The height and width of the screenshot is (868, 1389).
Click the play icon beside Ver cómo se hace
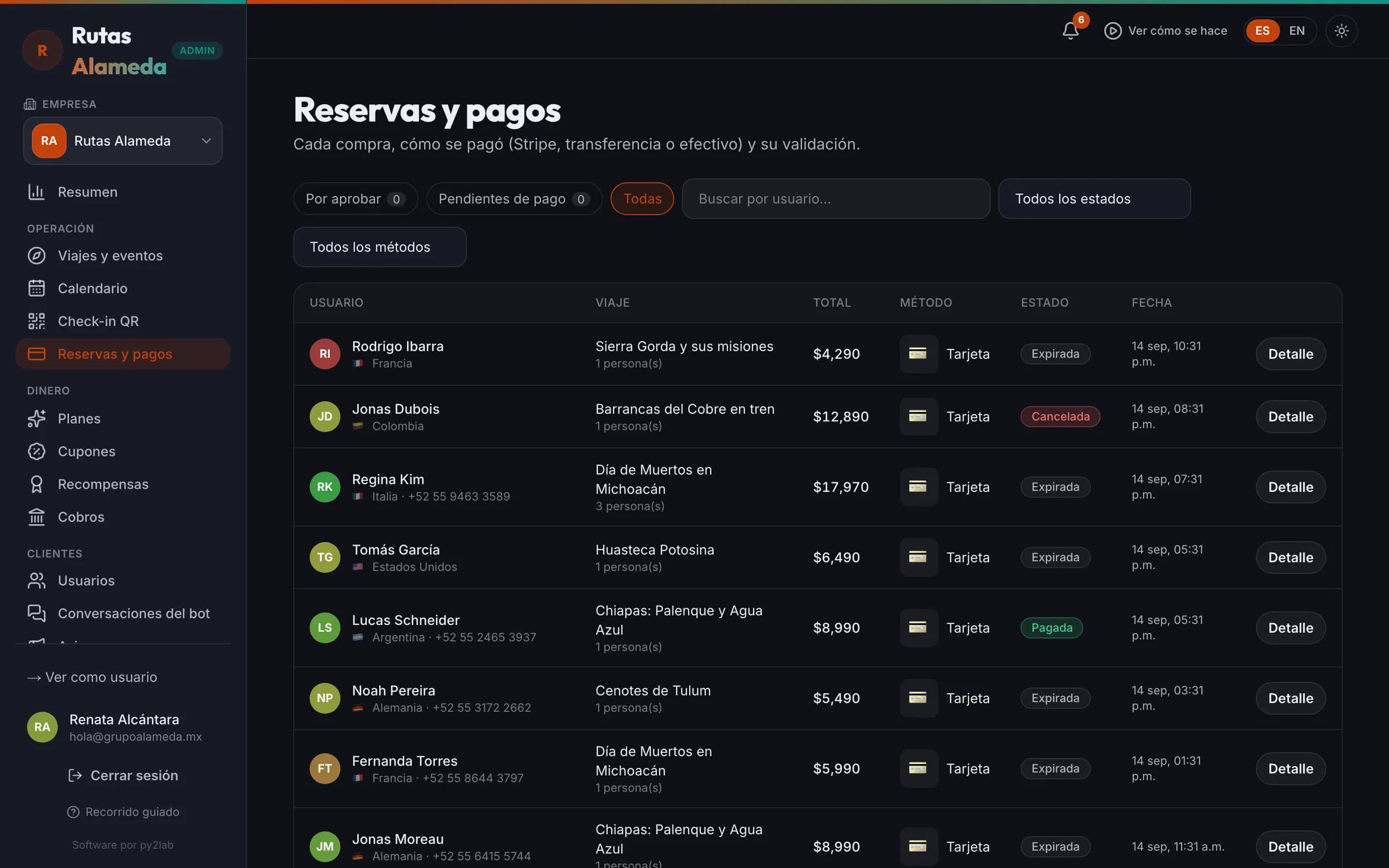pos(1112,31)
